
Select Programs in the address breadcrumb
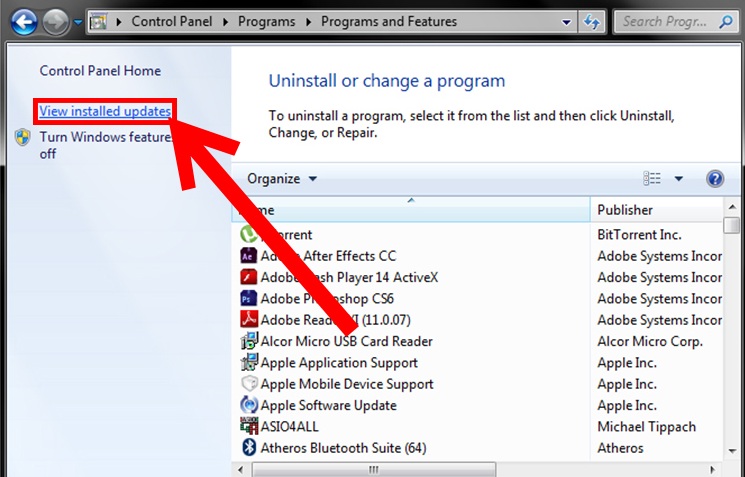click(266, 21)
